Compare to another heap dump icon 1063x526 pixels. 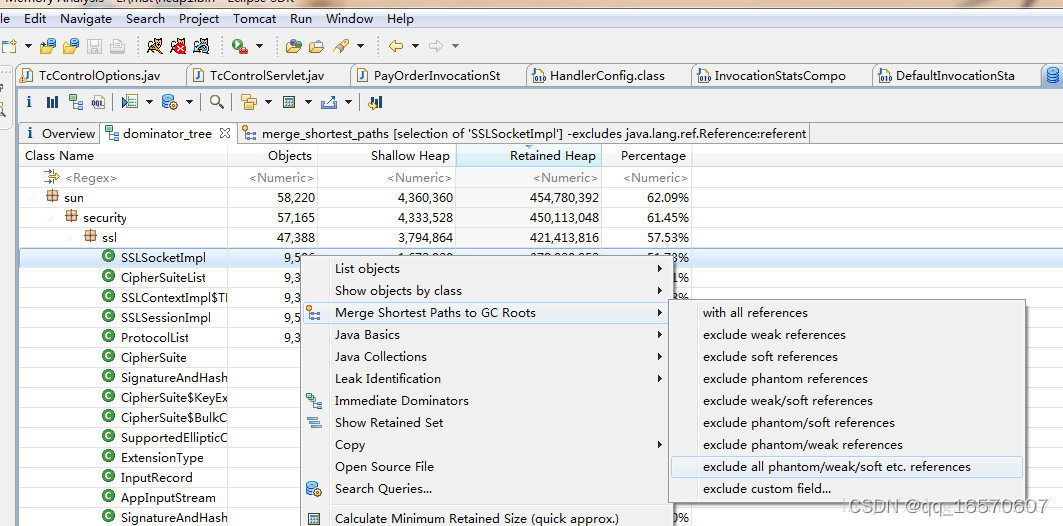pos(375,102)
